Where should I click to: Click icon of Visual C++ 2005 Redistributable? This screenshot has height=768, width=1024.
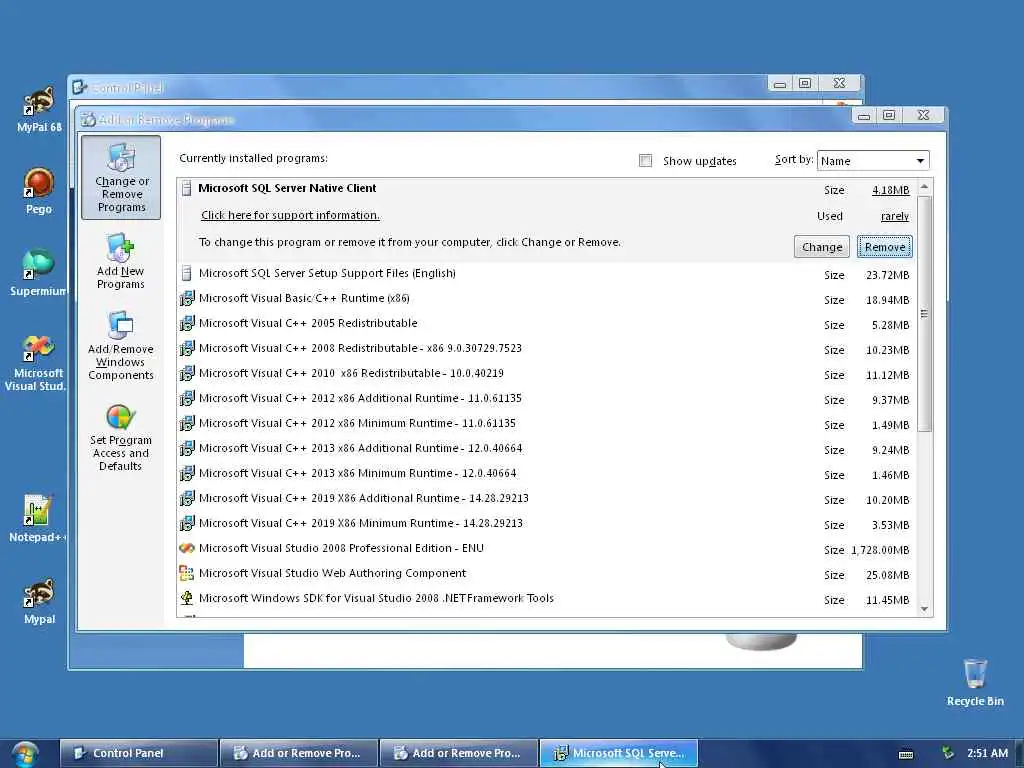click(187, 323)
